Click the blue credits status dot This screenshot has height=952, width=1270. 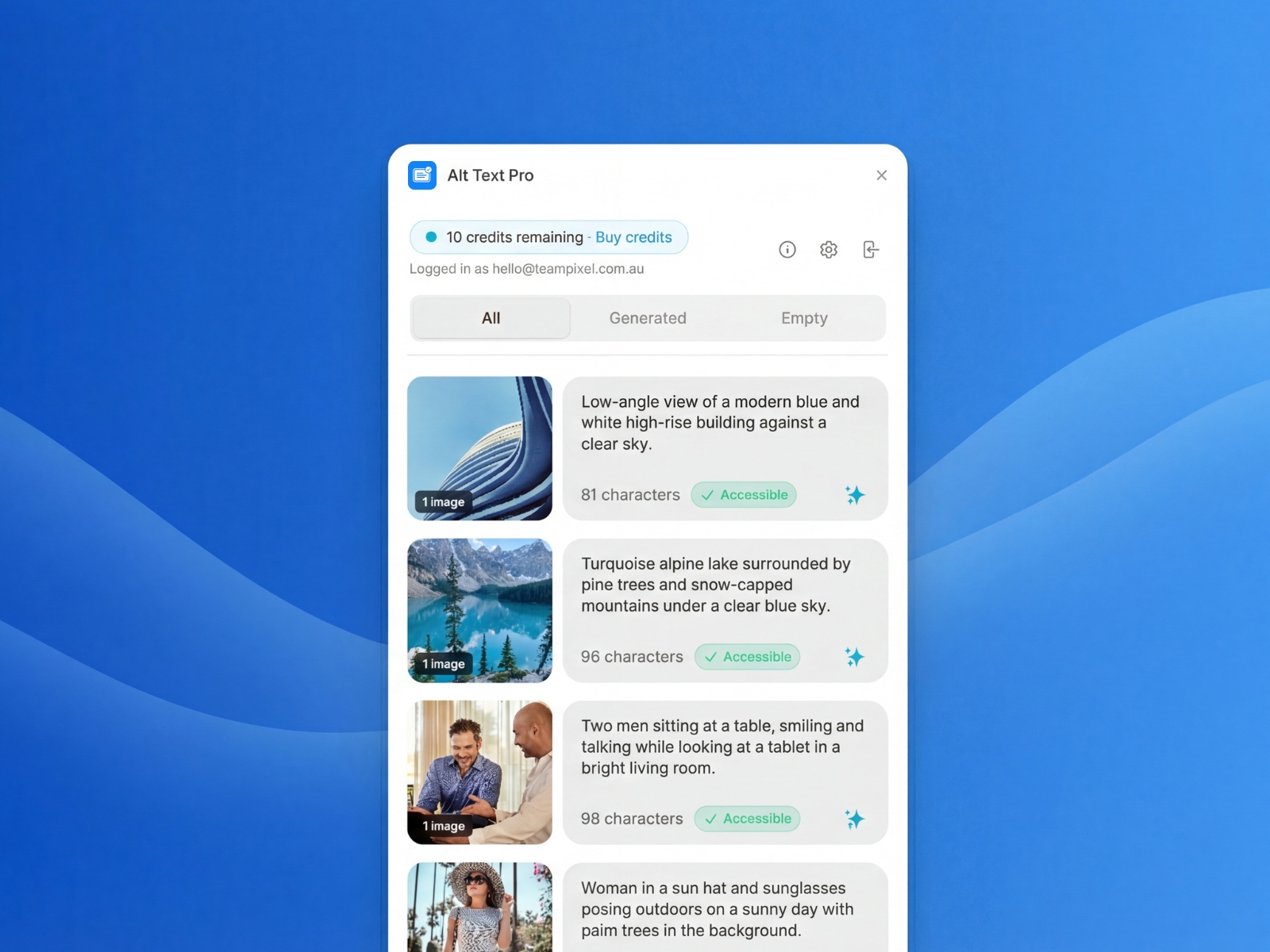coord(431,236)
